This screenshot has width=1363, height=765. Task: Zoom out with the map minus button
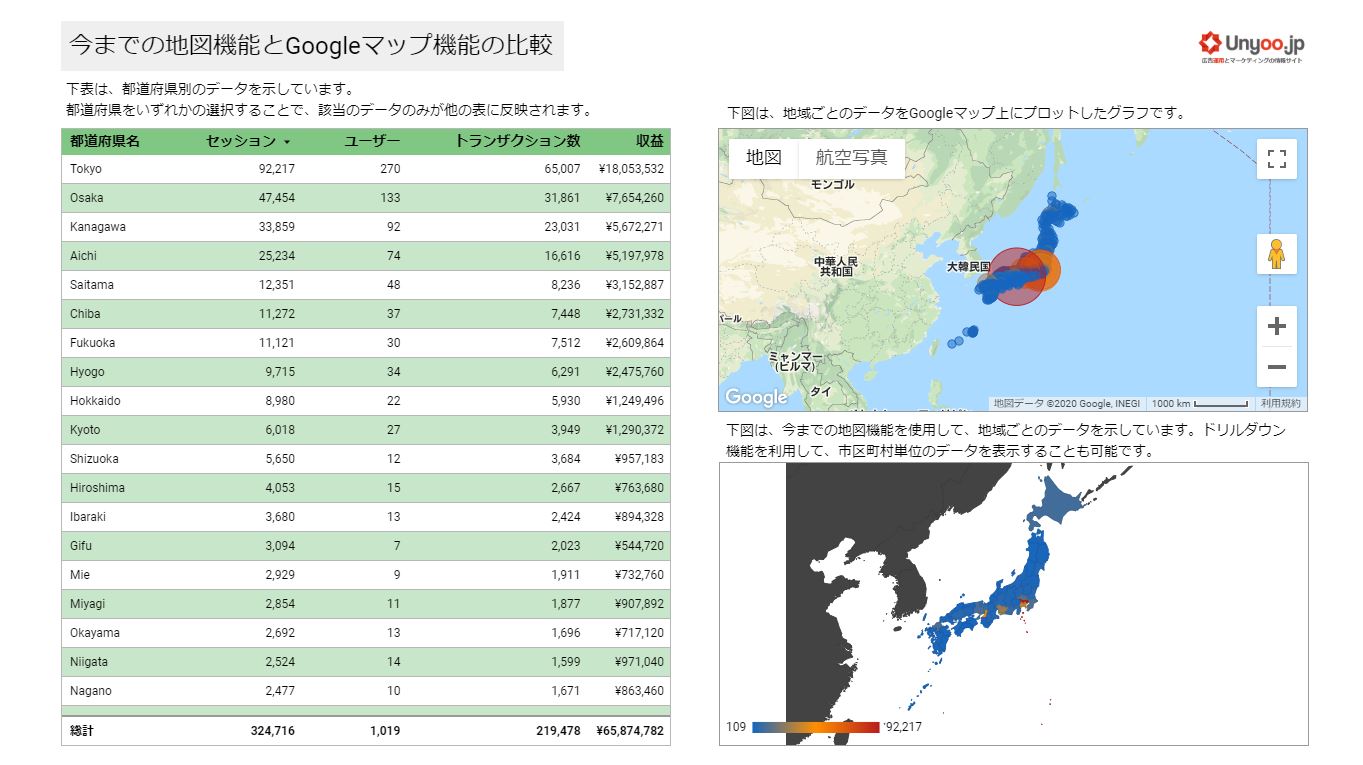click(x=1276, y=367)
